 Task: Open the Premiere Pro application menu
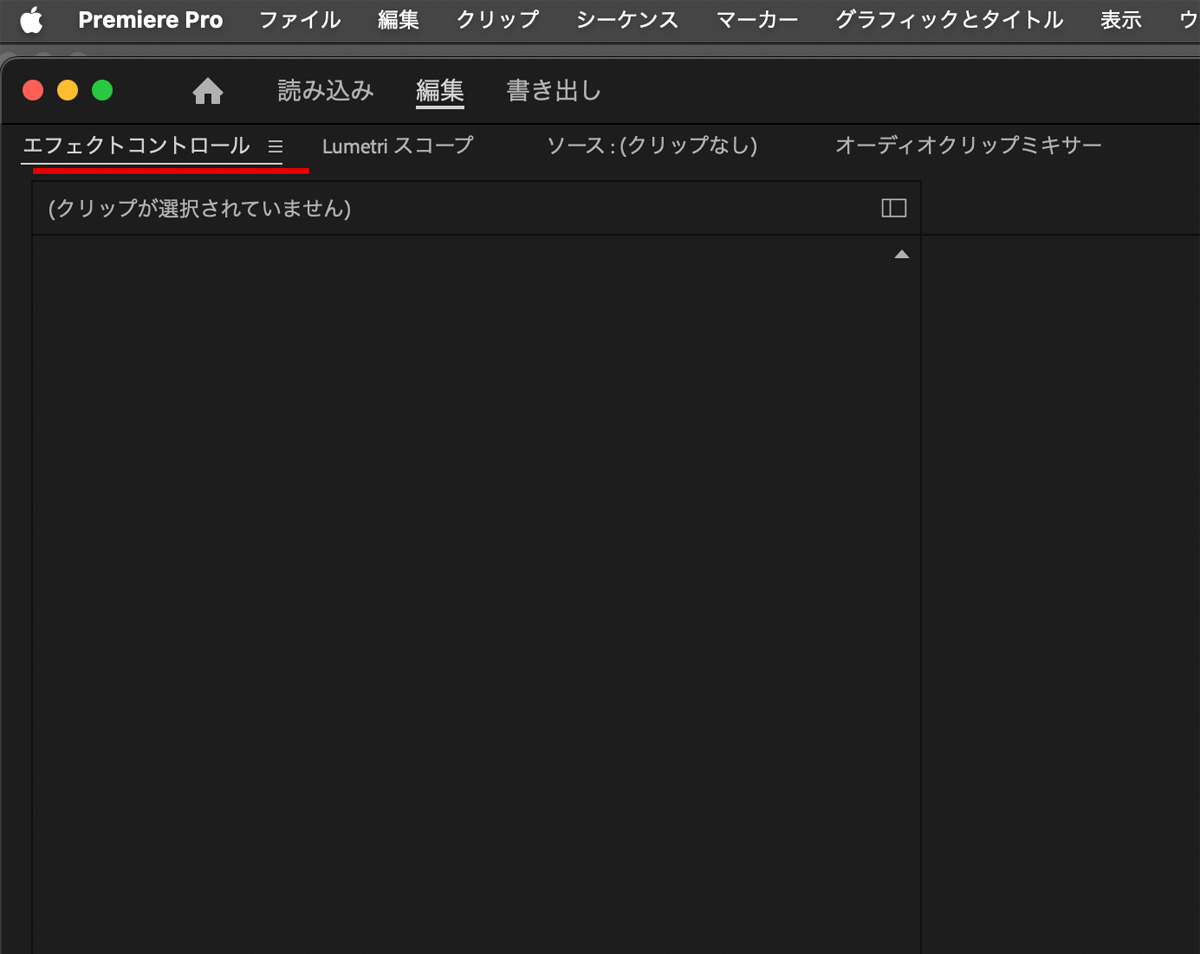tap(150, 20)
